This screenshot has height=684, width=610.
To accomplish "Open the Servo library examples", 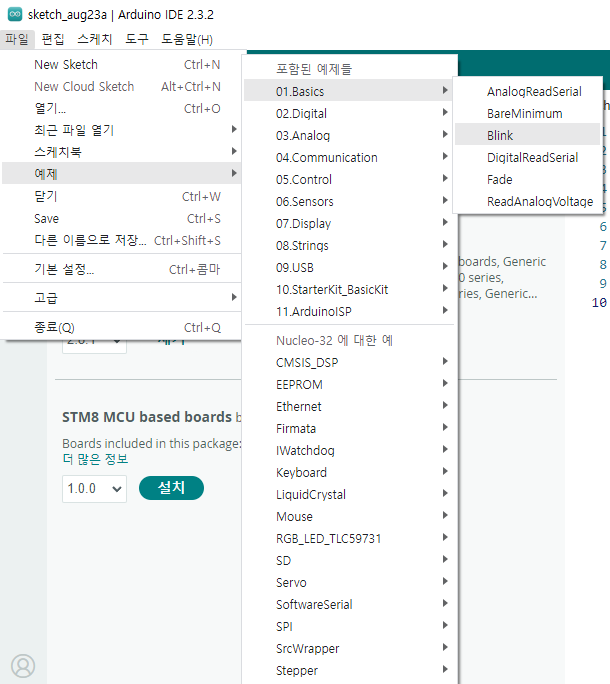I will pos(349,582).
